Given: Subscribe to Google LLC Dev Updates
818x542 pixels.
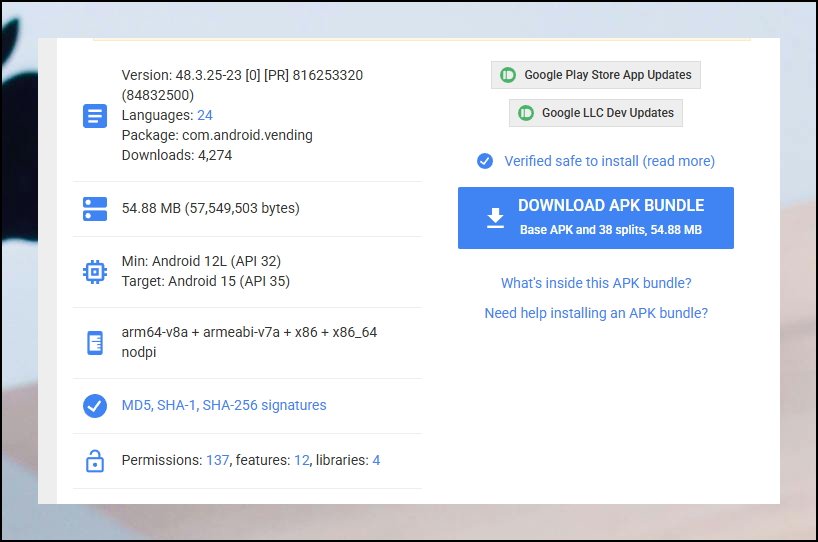Looking at the screenshot, I should tap(596, 113).
